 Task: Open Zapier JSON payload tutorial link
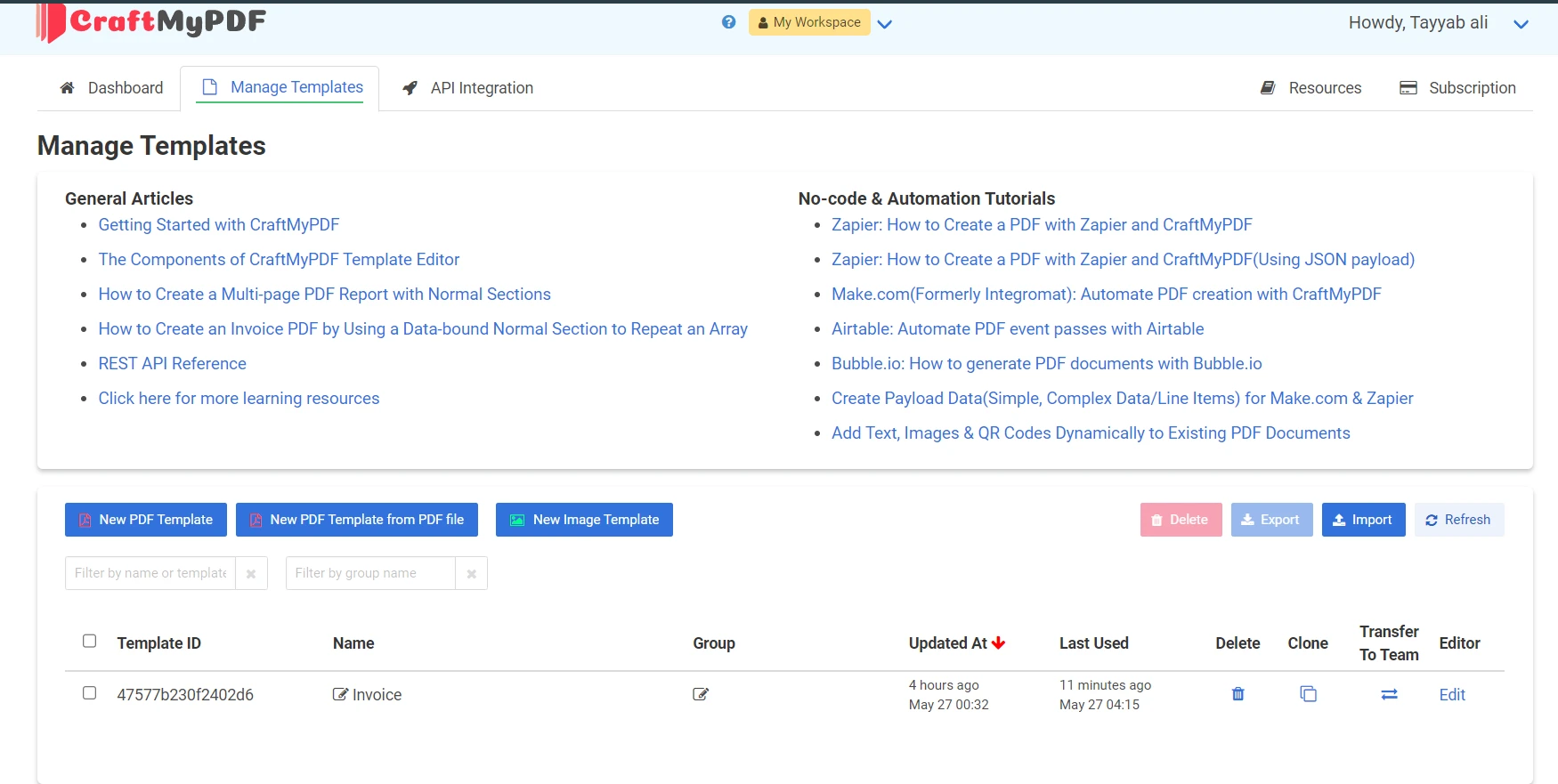1123,260
